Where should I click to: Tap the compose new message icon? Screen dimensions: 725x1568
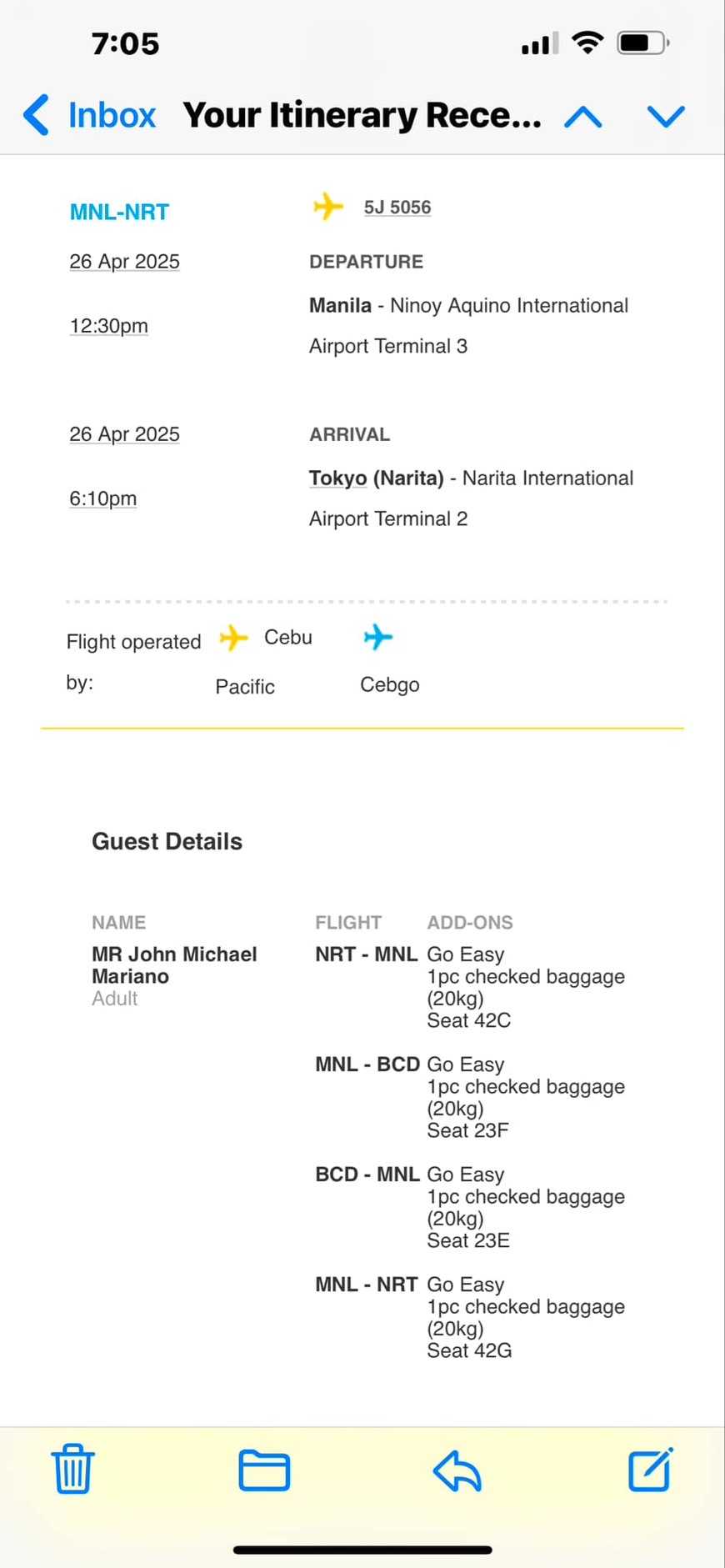pyautogui.click(x=650, y=1469)
